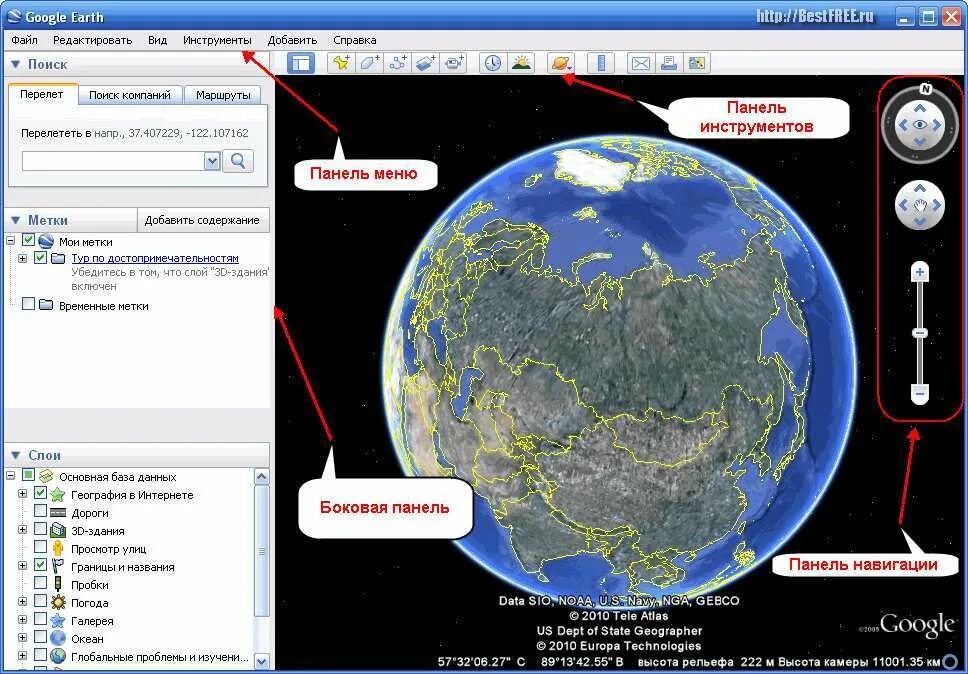This screenshot has height=674, width=968.
Task: Collapse the Слои panel triangle
Action: pos(15,455)
